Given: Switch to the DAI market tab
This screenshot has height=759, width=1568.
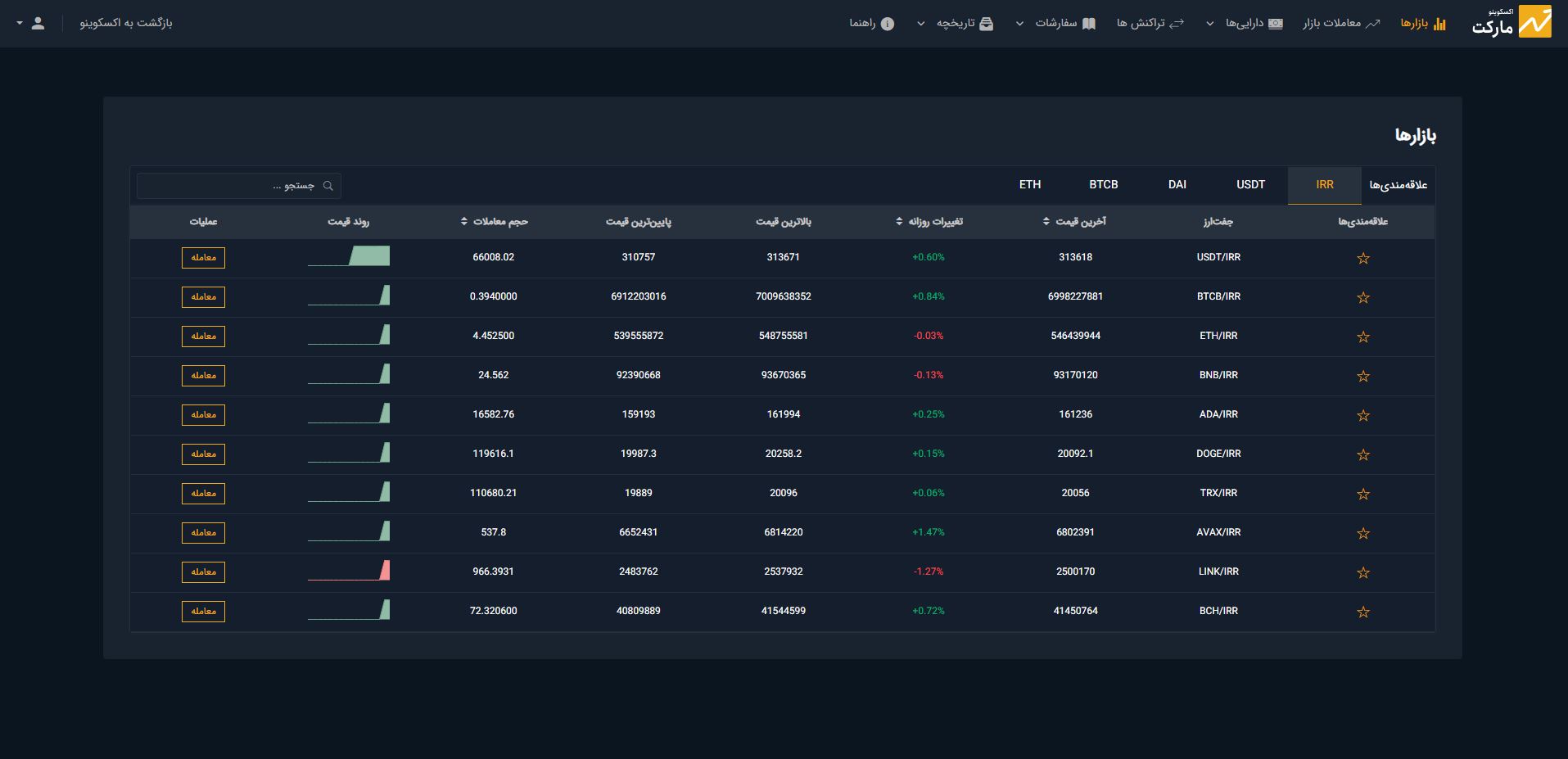Looking at the screenshot, I should coord(1177,185).
